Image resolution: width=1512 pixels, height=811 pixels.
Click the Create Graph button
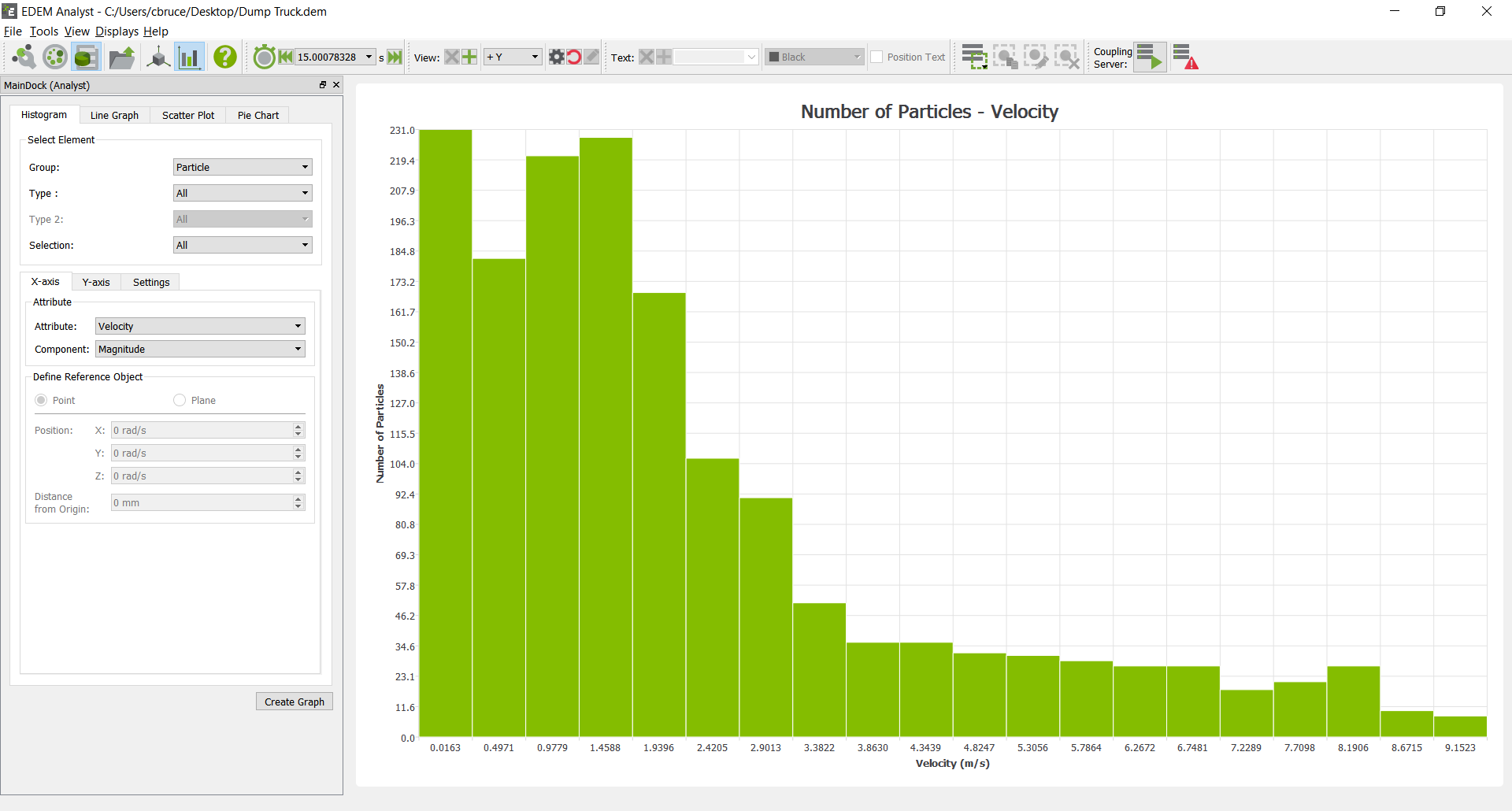(294, 702)
